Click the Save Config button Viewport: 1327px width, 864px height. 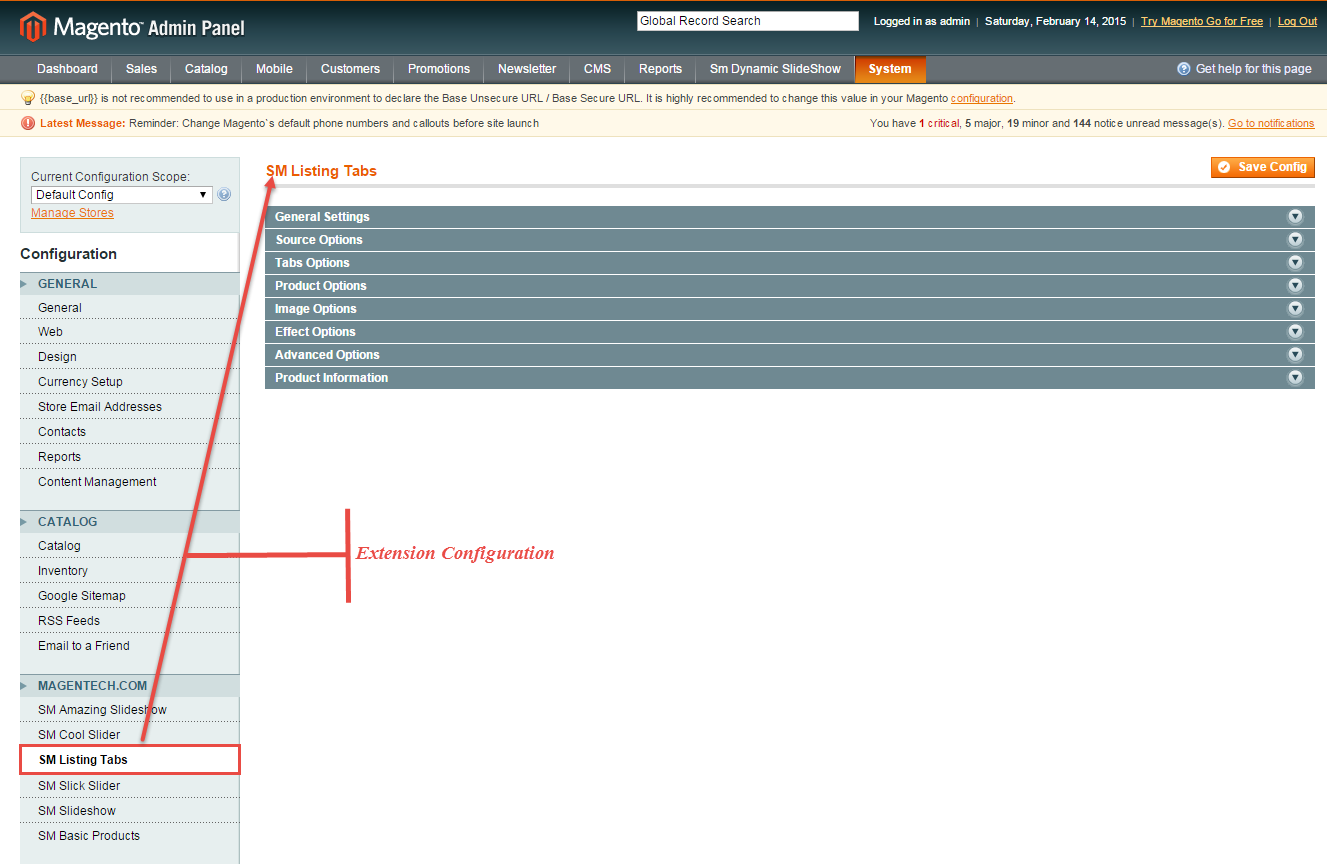pyautogui.click(x=1263, y=167)
